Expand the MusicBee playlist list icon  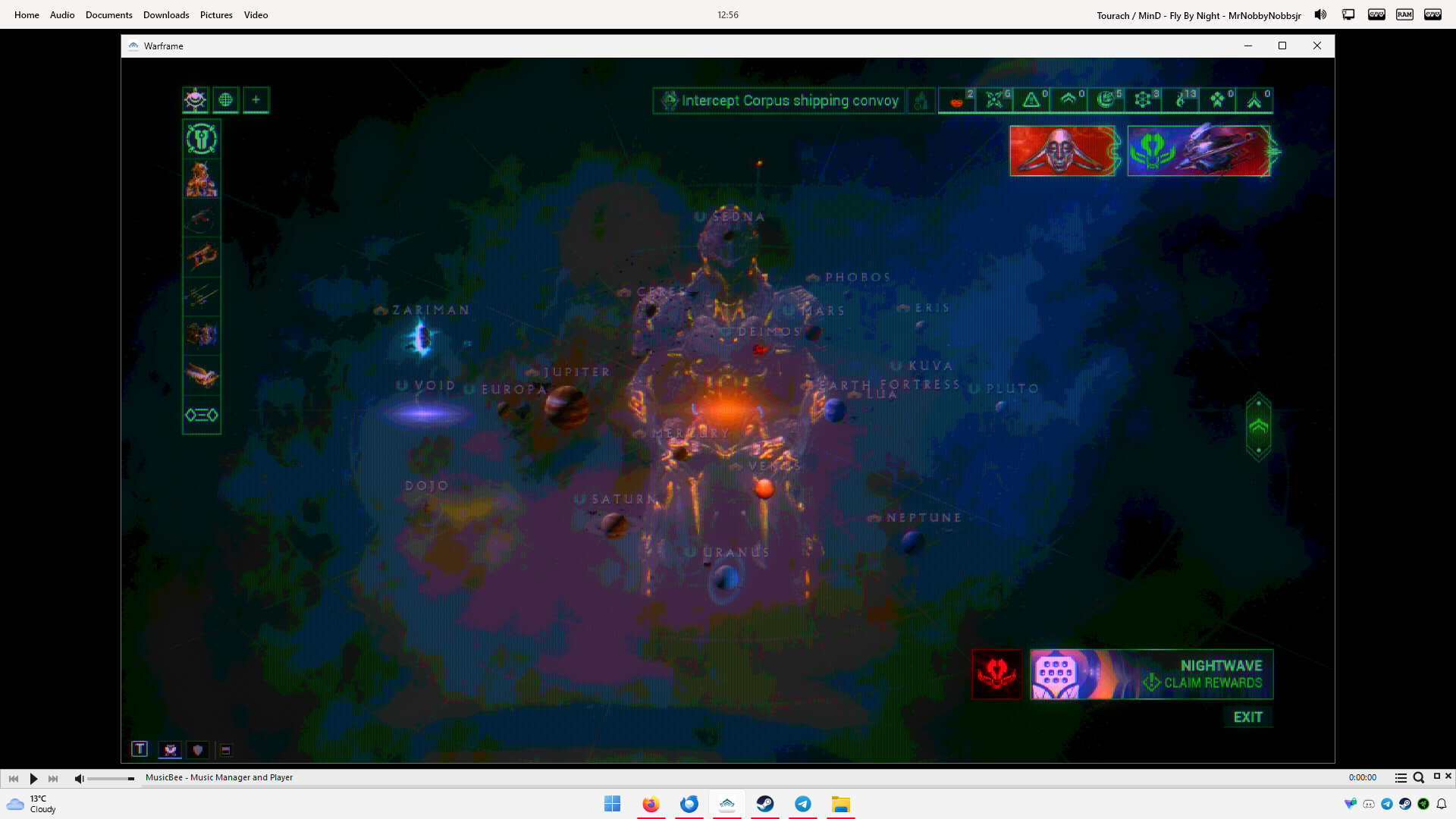[1401, 778]
